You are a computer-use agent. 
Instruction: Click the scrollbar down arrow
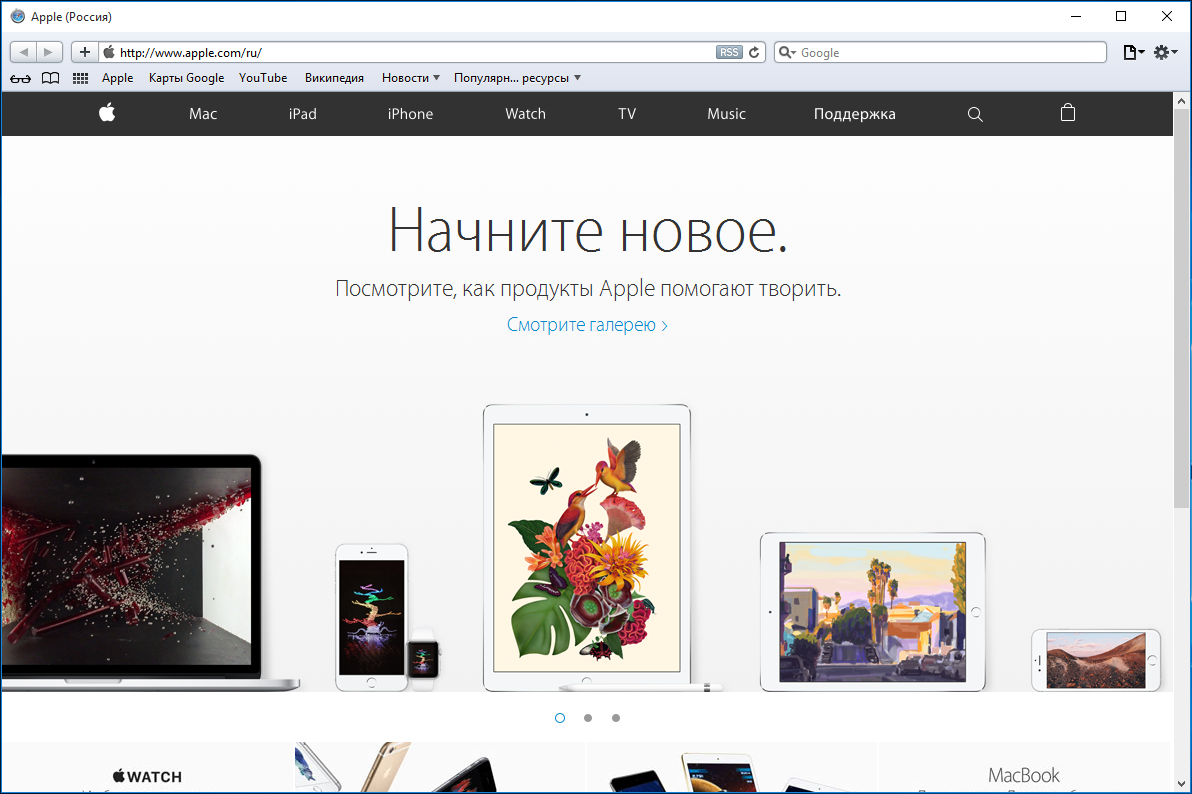pyautogui.click(x=1181, y=783)
